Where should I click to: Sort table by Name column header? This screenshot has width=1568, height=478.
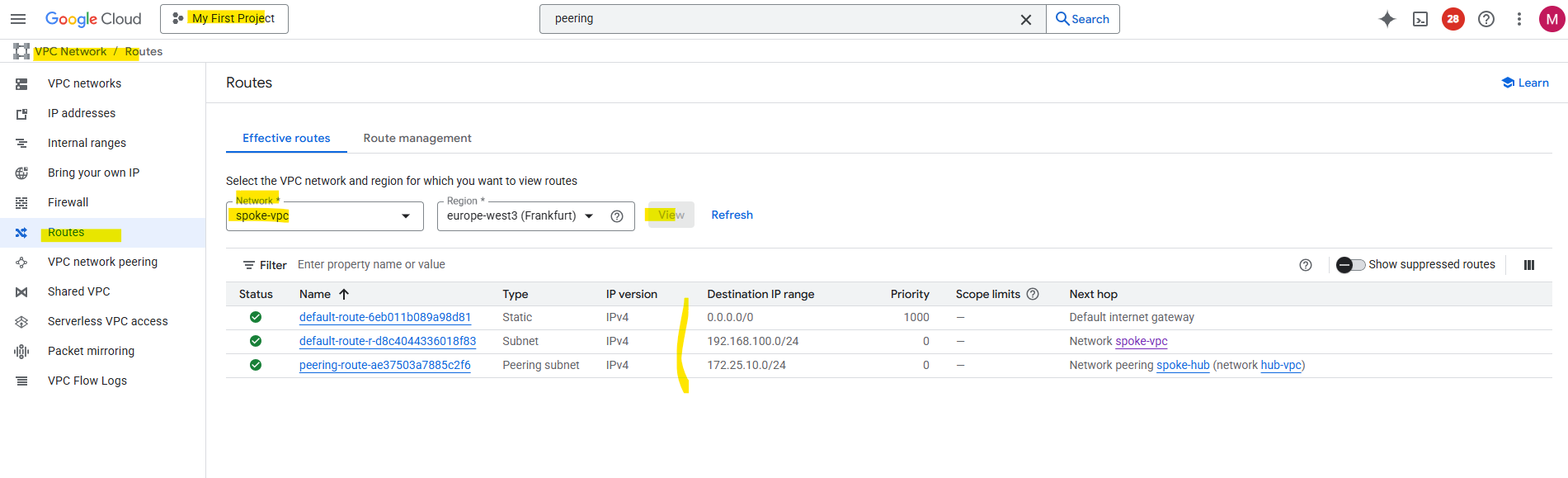[x=315, y=294]
